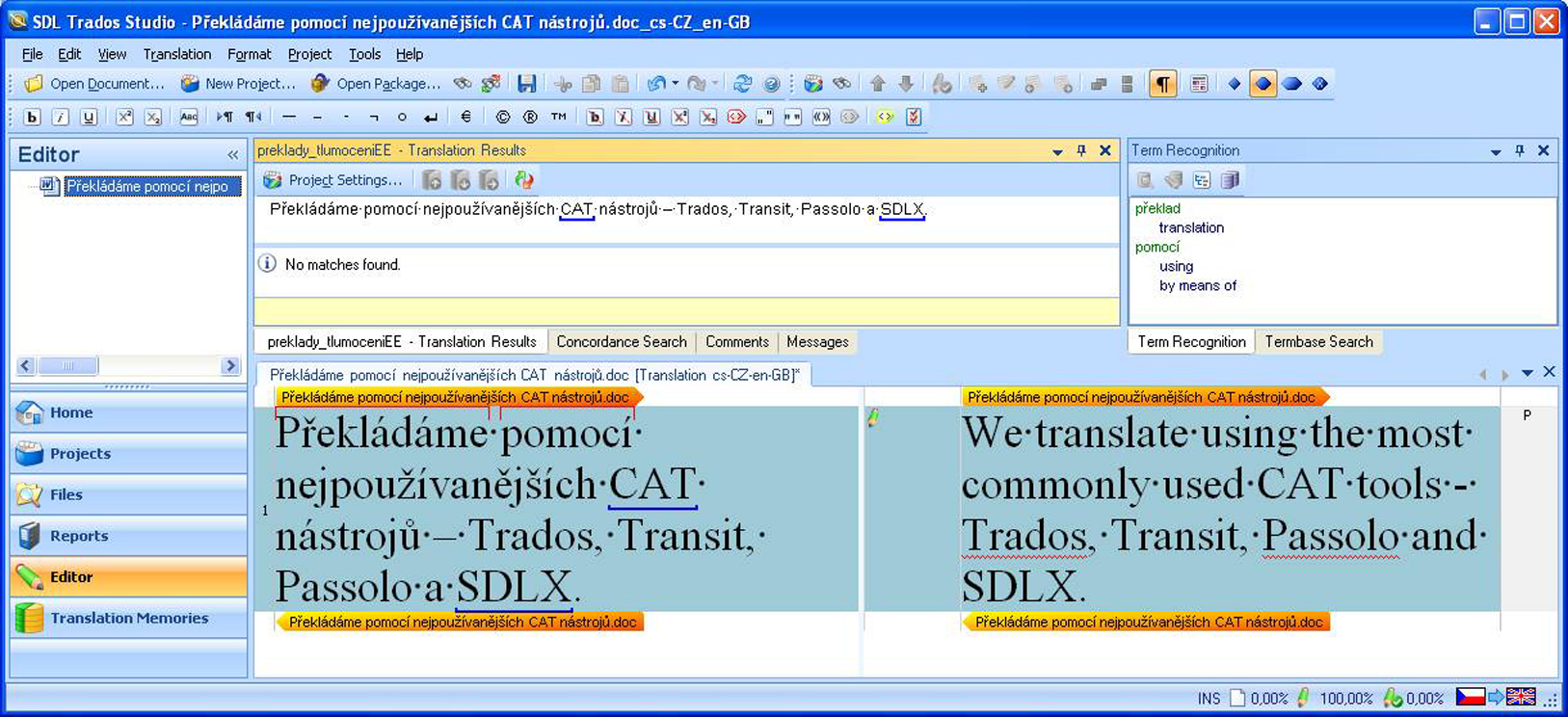Switch to the Messages tab

(x=817, y=341)
